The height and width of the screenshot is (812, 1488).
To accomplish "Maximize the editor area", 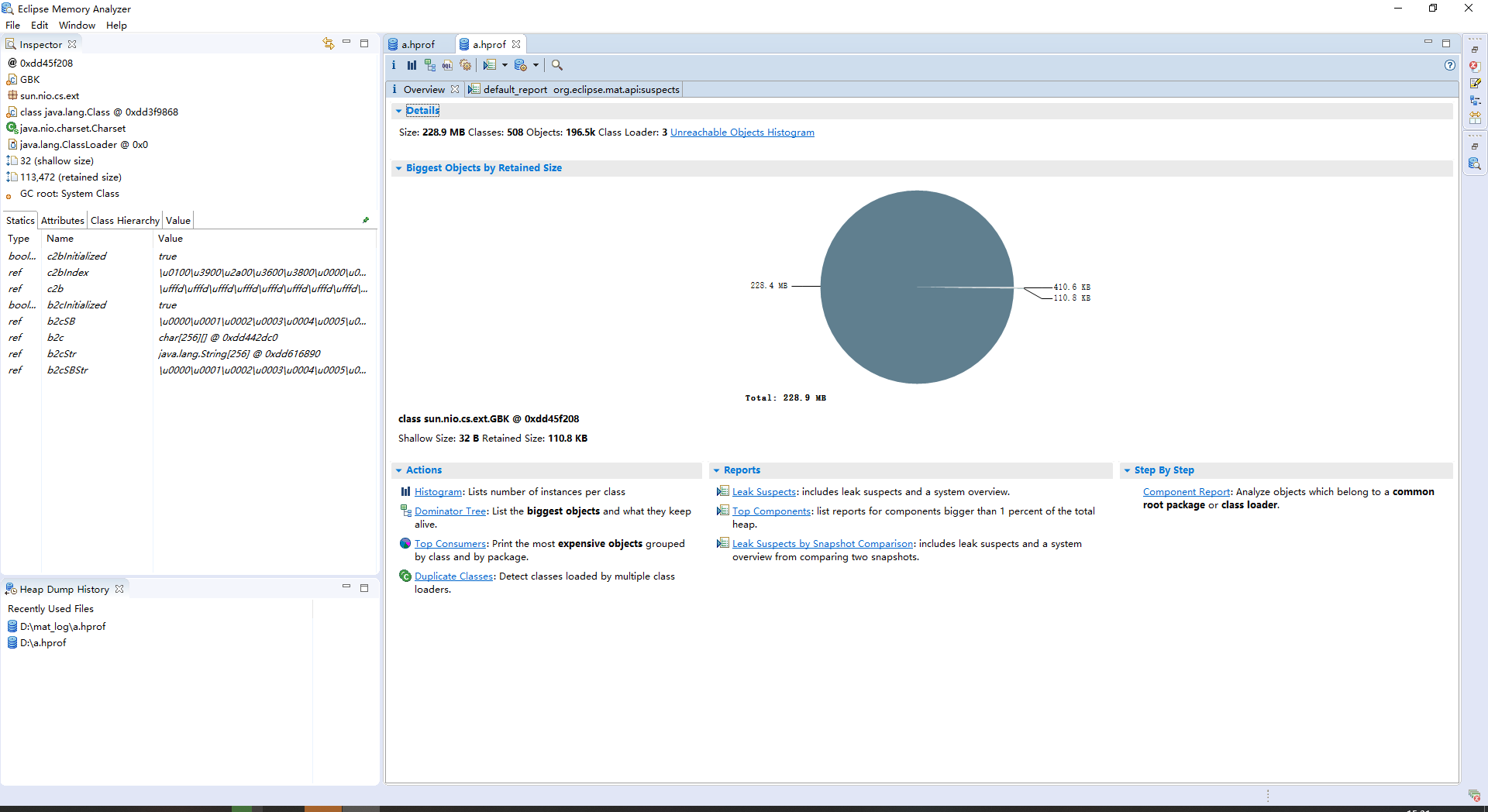I will 1446,43.
